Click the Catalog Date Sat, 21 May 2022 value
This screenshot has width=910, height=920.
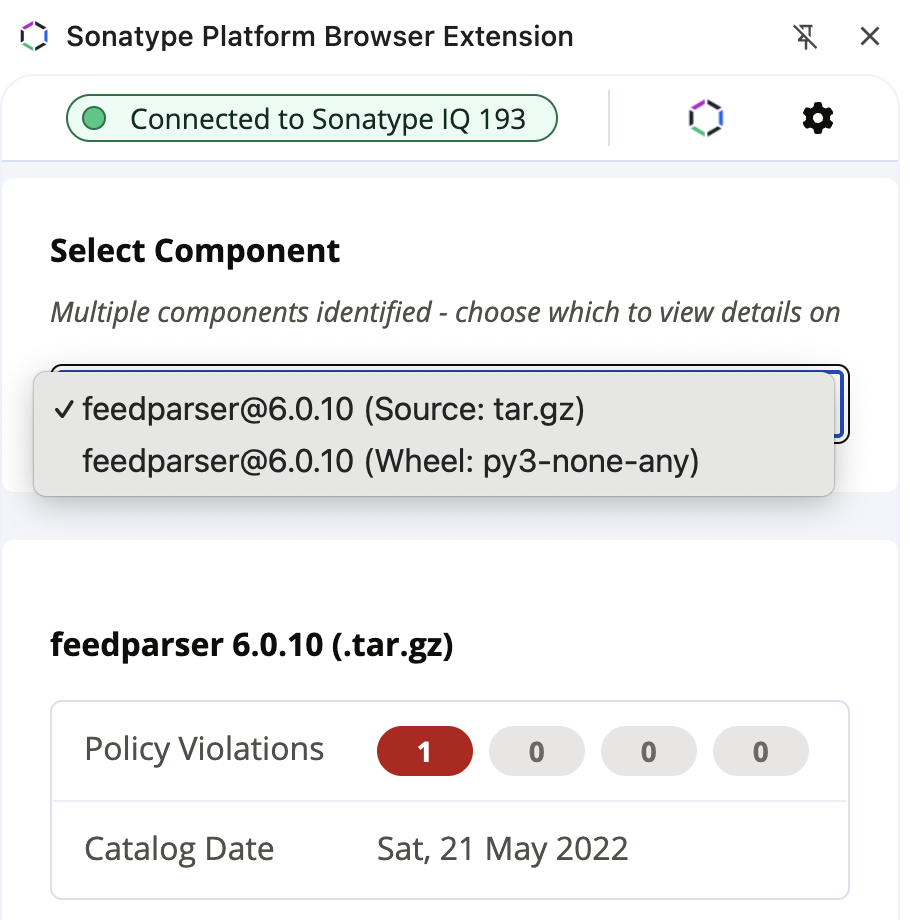coord(502,849)
